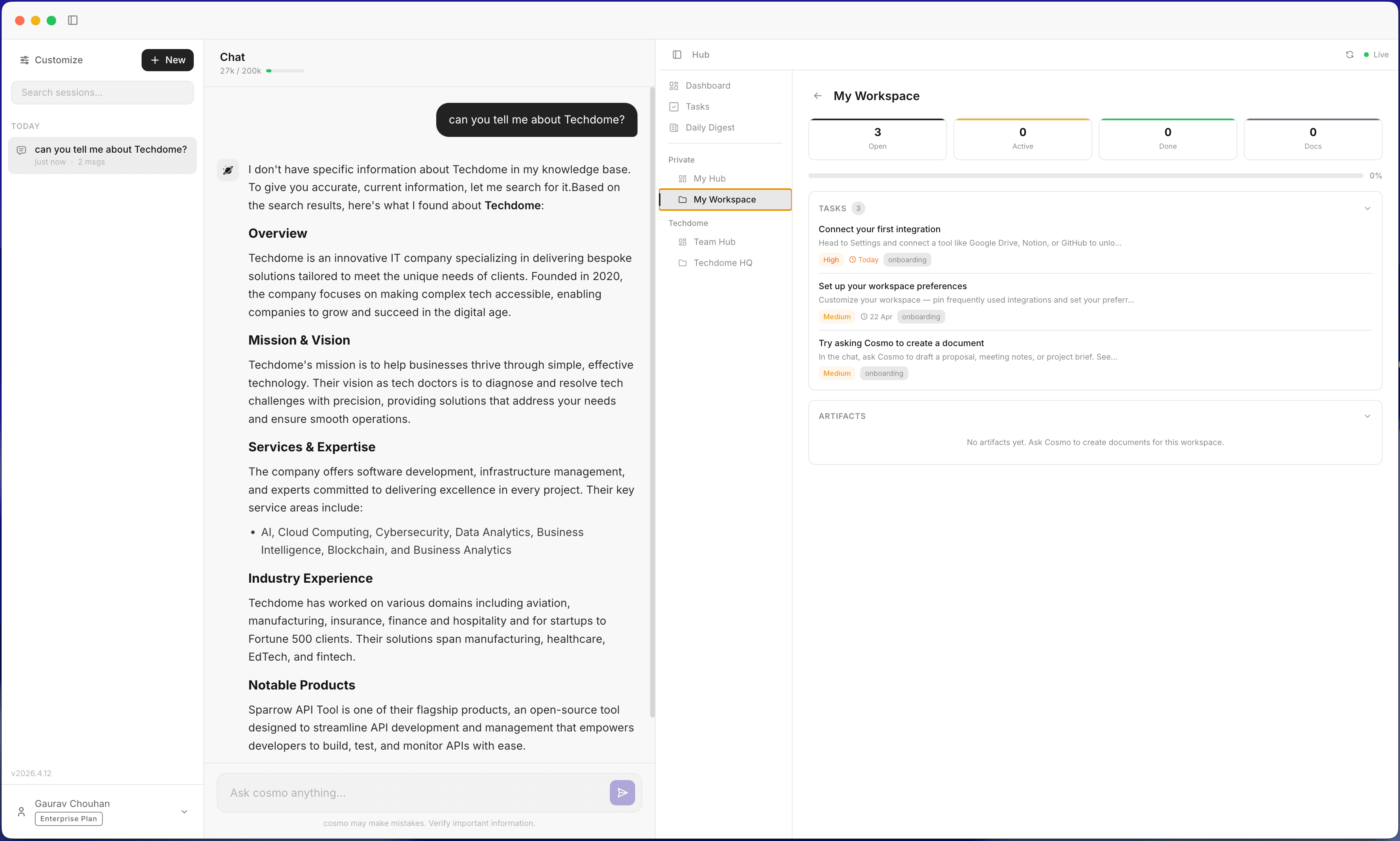Start a New chat session
The image size is (1400, 841).
[x=167, y=59]
